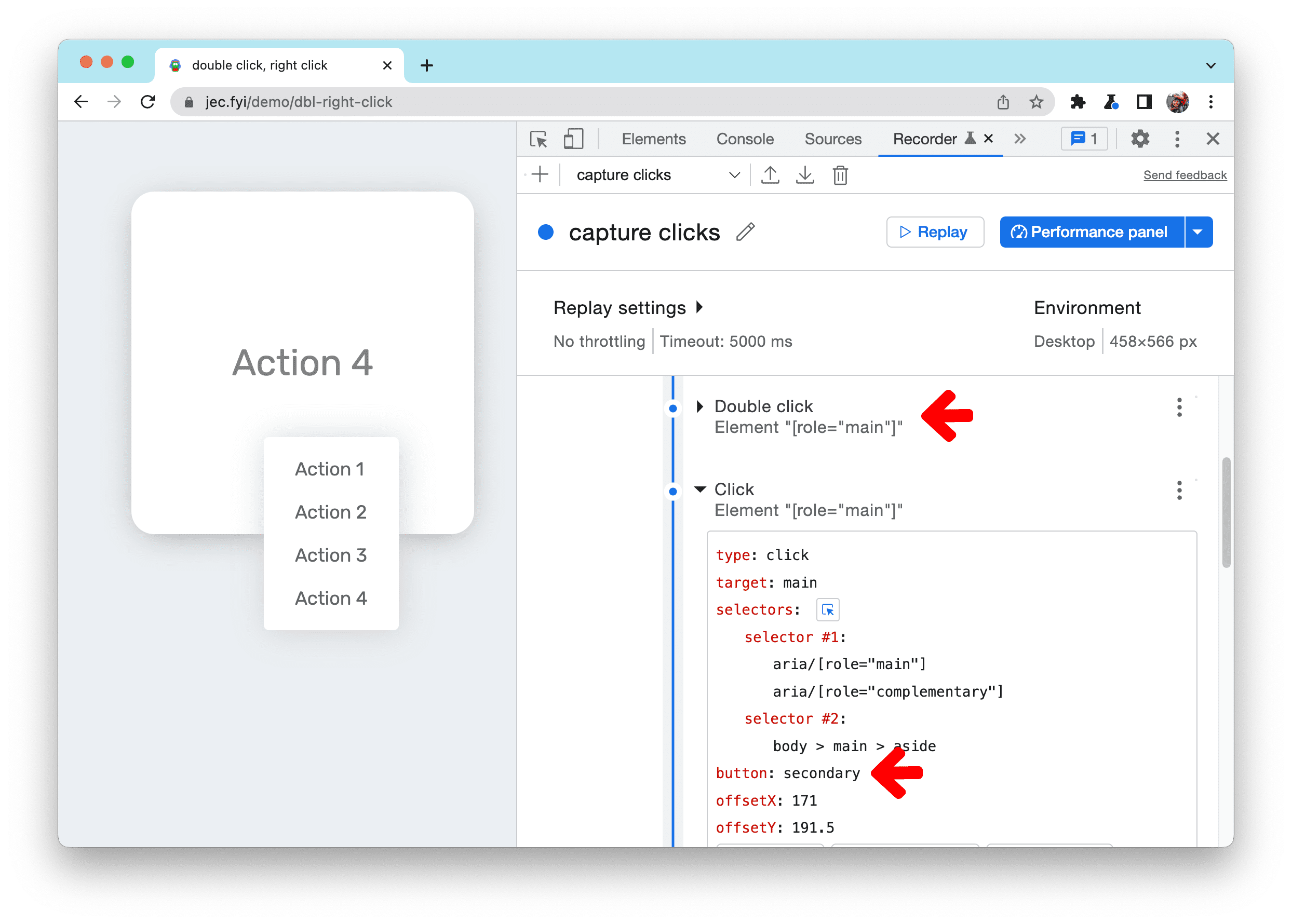
Task: Expand the Click action step
Action: pos(700,490)
